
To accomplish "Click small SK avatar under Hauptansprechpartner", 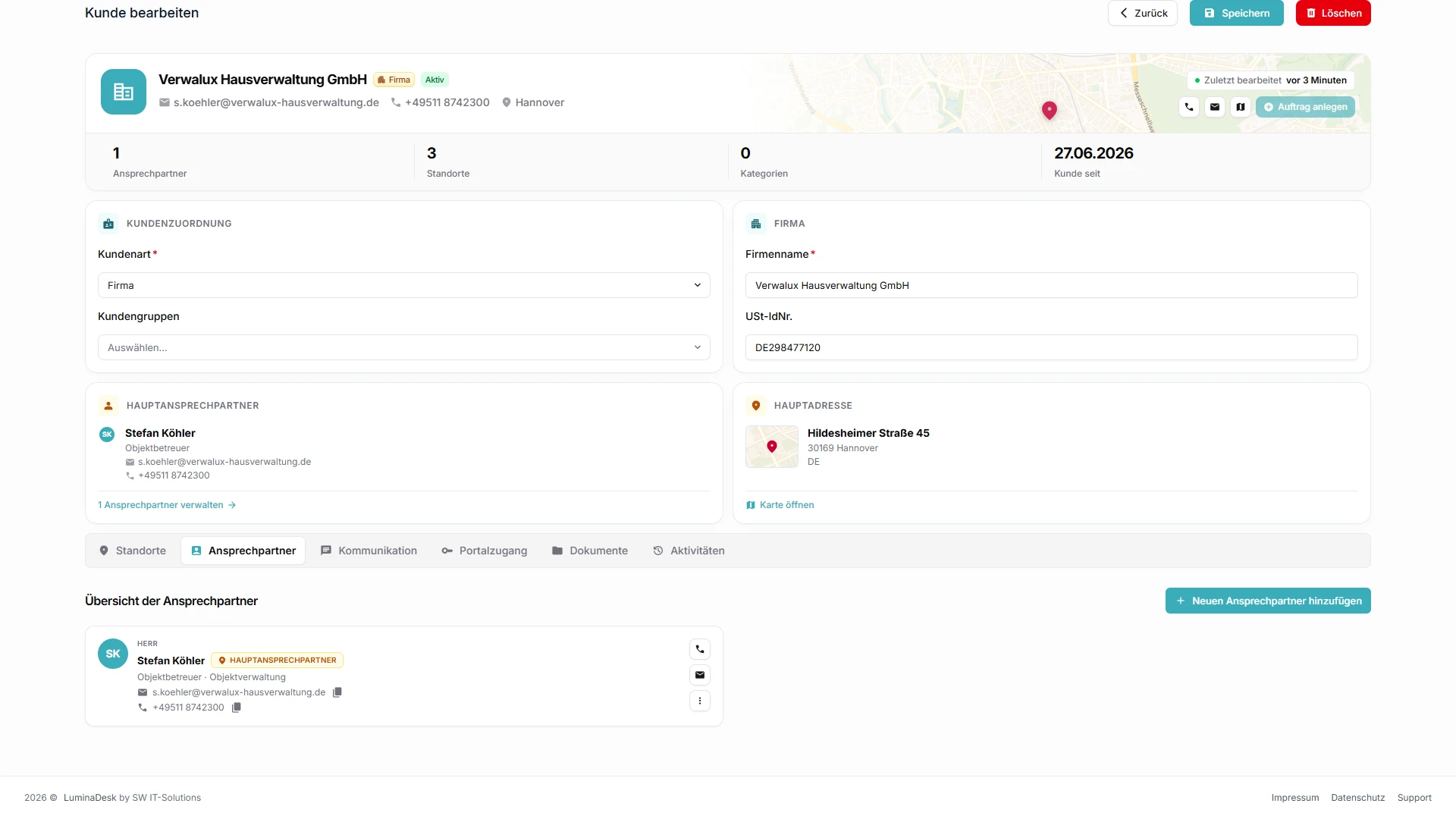I will pos(107,435).
